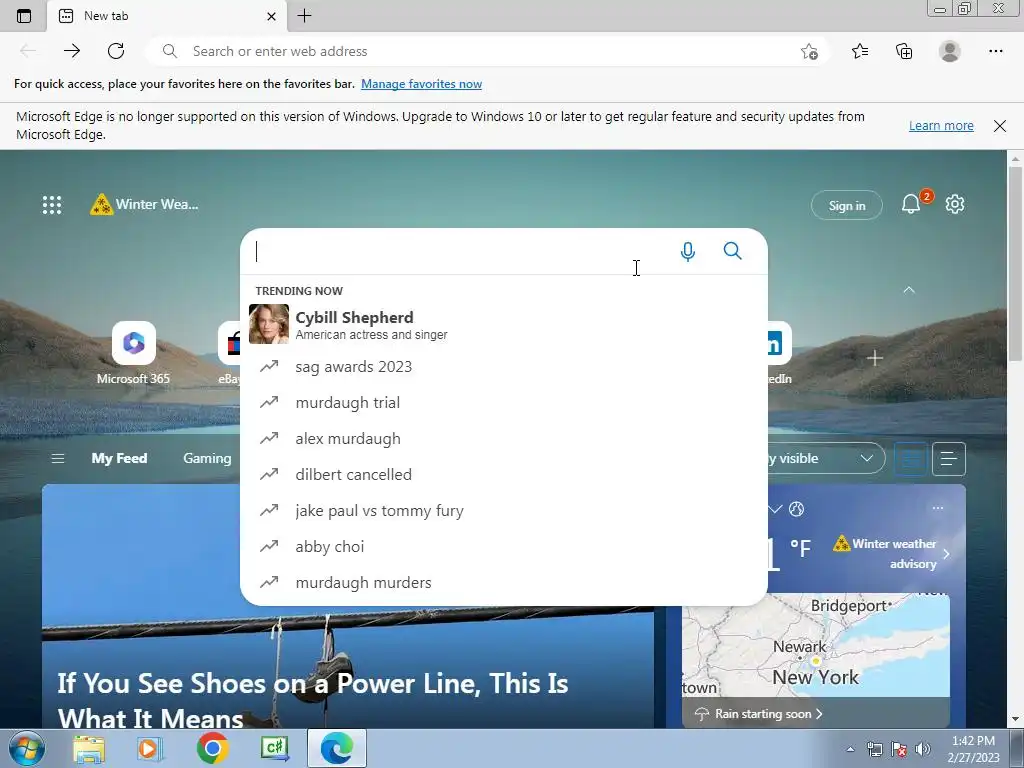The image size is (1024, 768).
Task: Click Manage favorites now link
Action: 421,84
